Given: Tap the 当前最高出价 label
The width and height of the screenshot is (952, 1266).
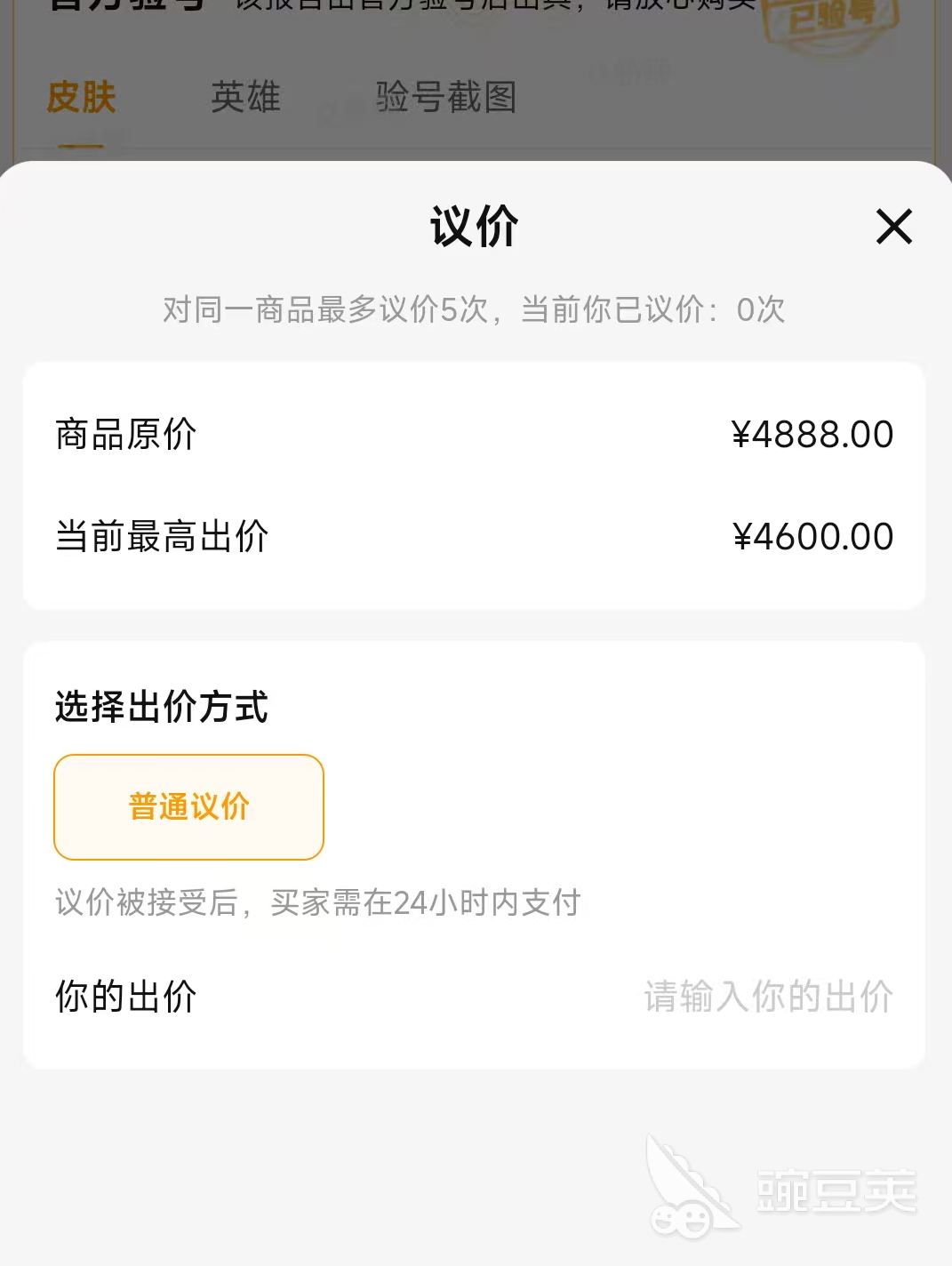Looking at the screenshot, I should pyautogui.click(x=162, y=537).
